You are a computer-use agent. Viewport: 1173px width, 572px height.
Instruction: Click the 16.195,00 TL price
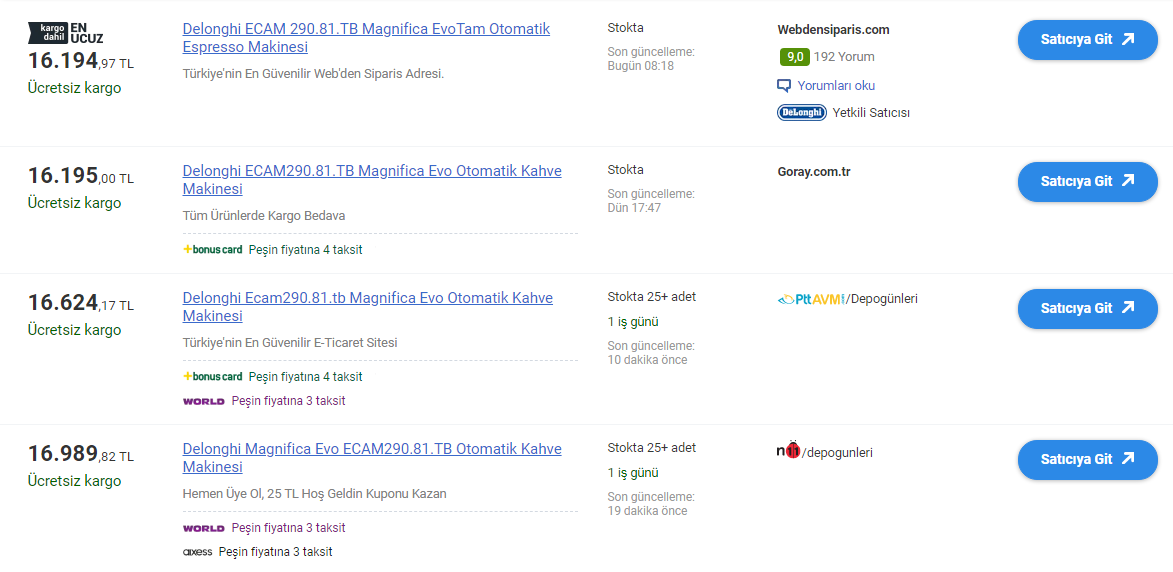coord(81,176)
